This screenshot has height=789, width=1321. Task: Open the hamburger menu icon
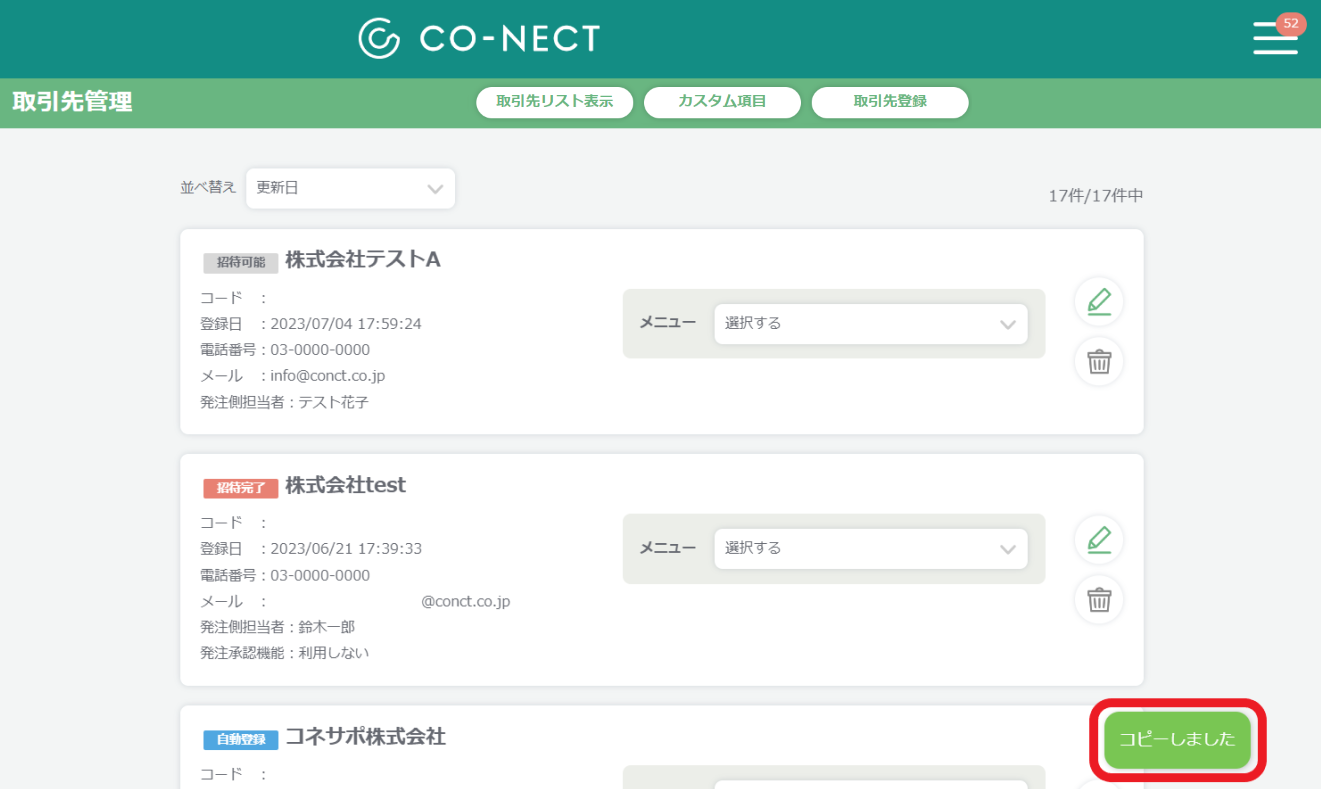tap(1275, 38)
